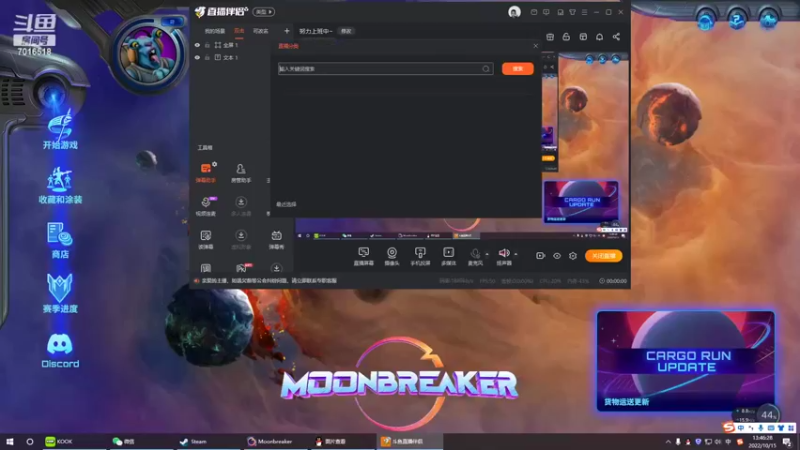
Task: Click the share icon above the preview
Action: coord(616,37)
